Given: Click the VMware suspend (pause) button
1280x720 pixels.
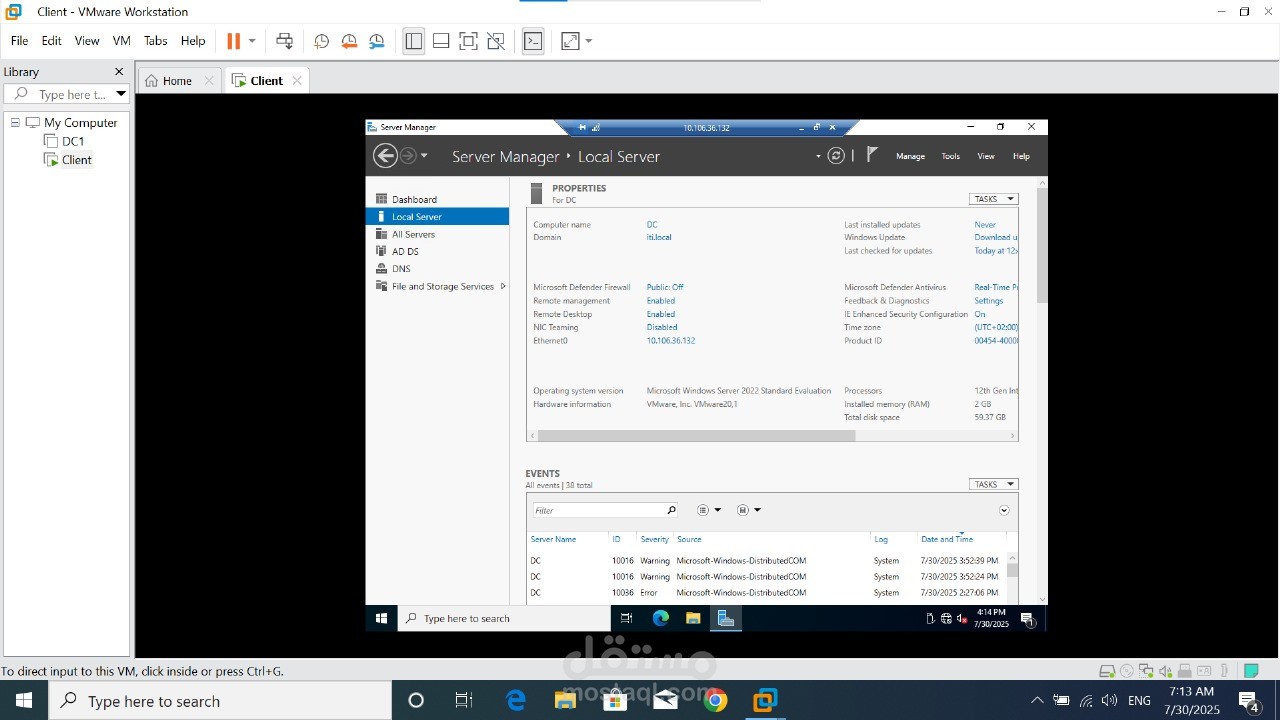Looking at the screenshot, I should point(233,41).
